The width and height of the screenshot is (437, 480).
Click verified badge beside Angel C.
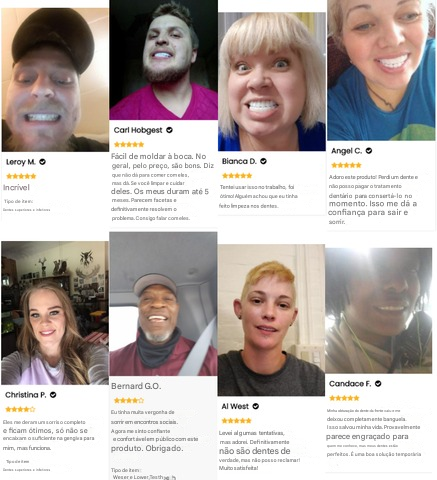coord(369,151)
